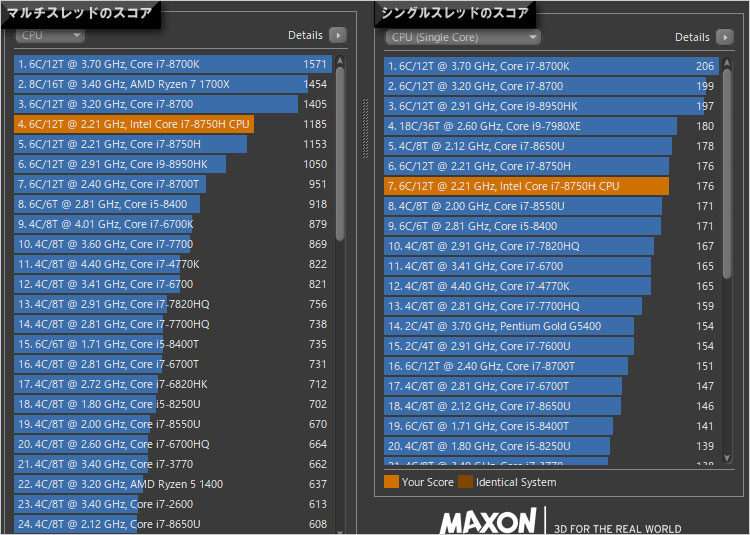The width and height of the screenshot is (750, 535).
Task: Select single-thread row Core i7-6700T score 147
Action: coord(551,386)
